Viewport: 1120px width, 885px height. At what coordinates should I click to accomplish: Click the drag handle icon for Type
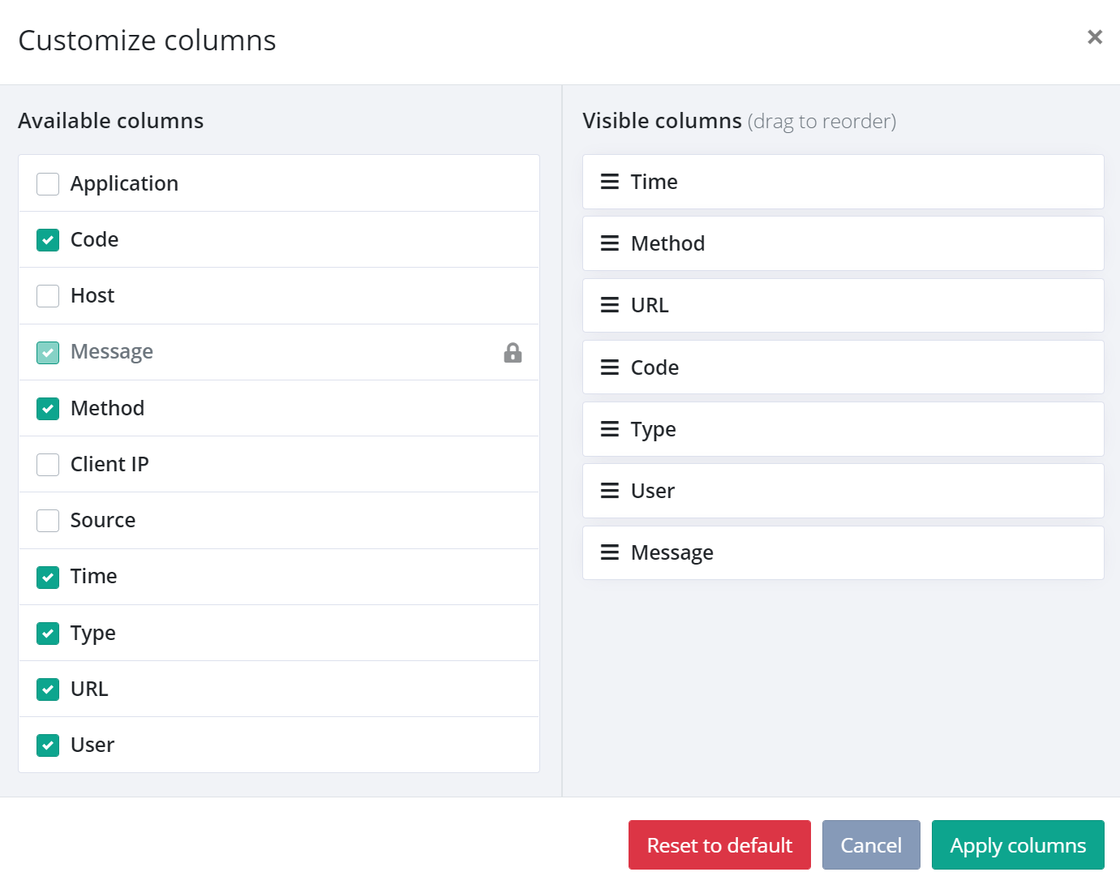(609, 429)
